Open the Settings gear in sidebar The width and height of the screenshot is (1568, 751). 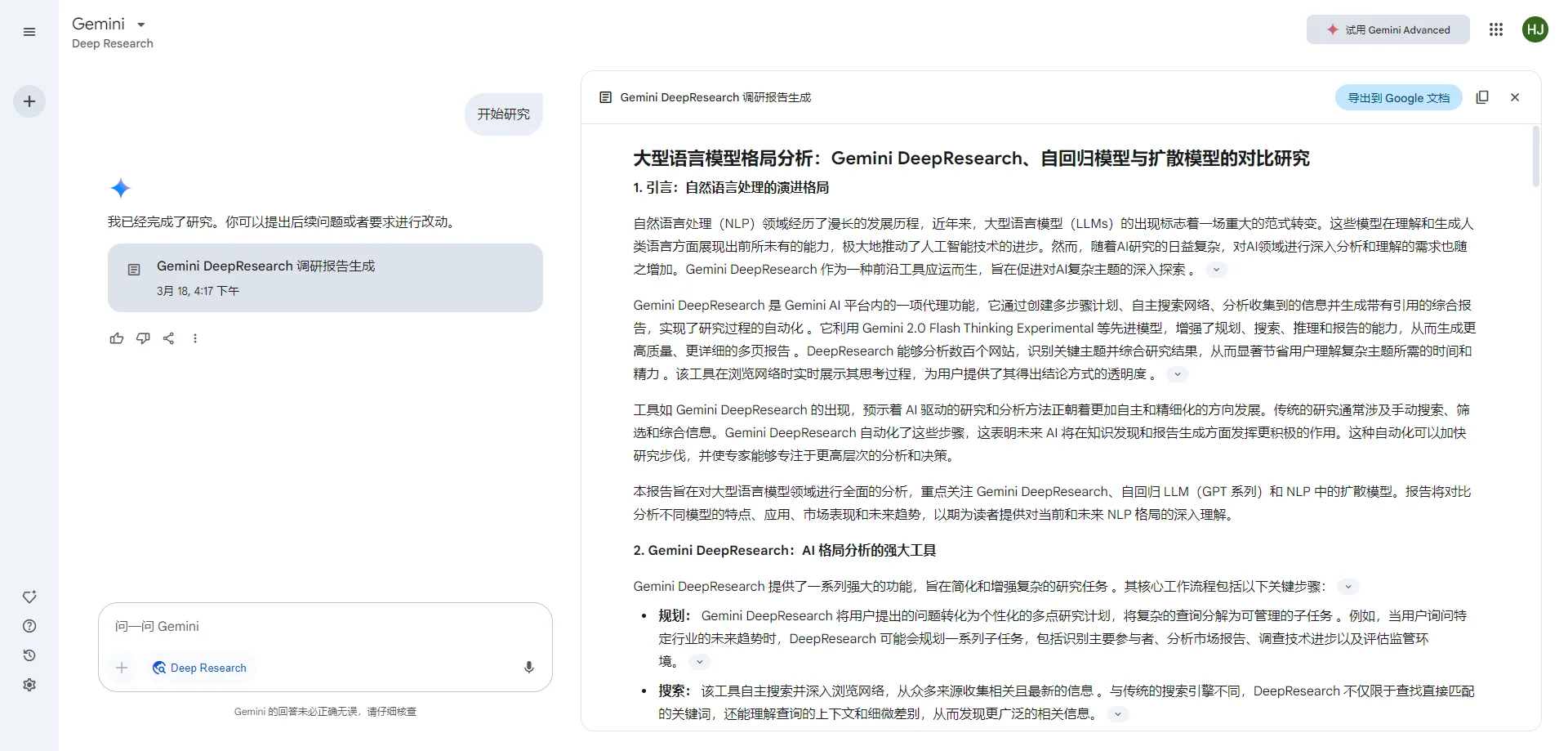click(x=29, y=685)
